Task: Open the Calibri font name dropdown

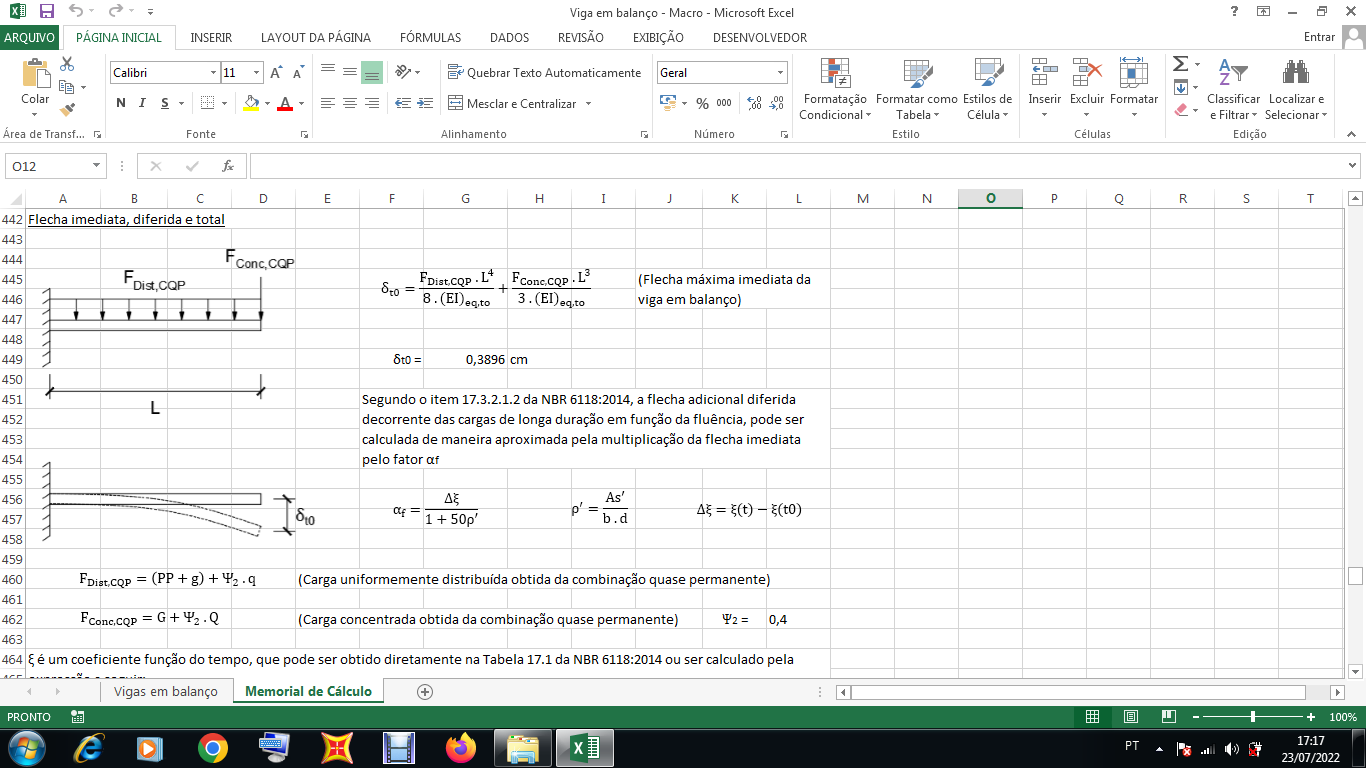Action: click(213, 73)
